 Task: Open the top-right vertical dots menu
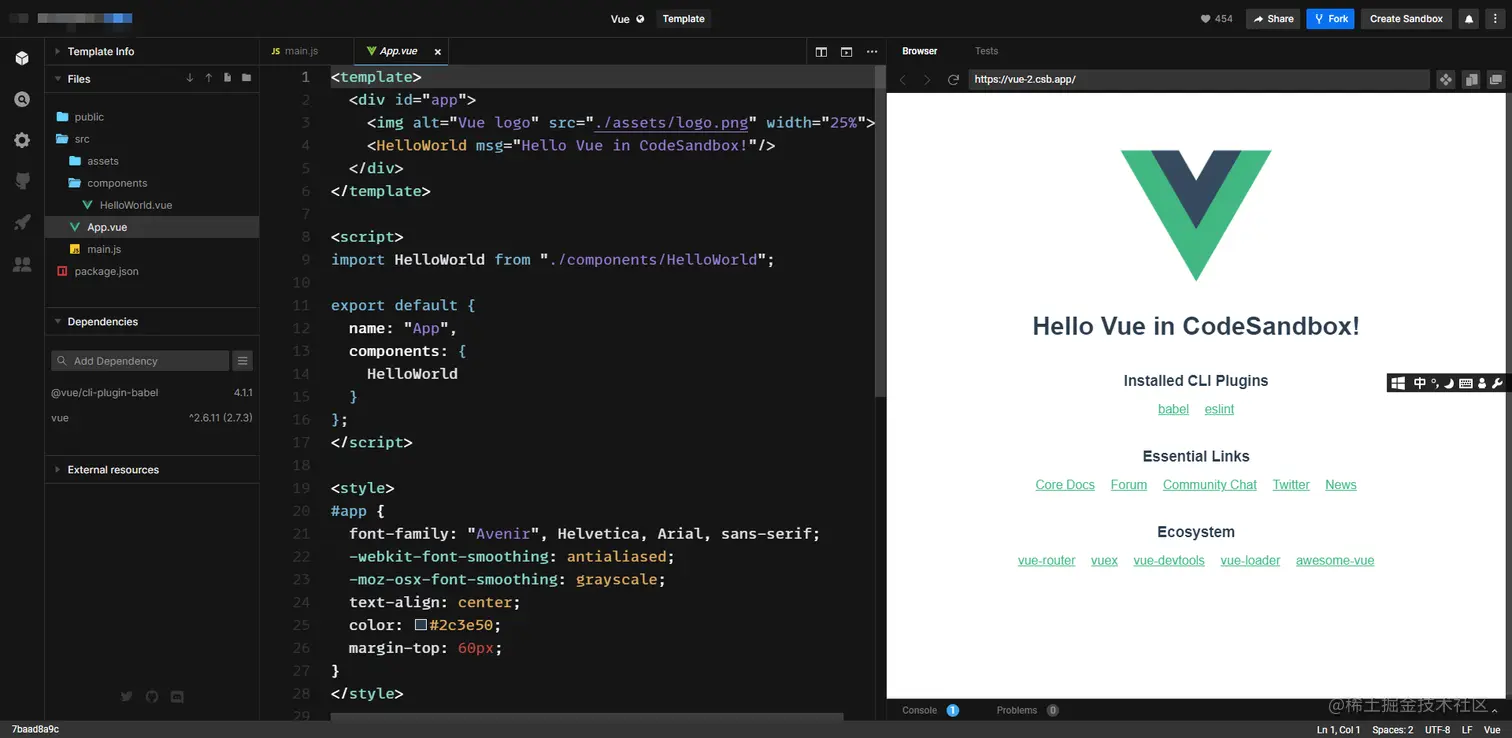(1495, 19)
